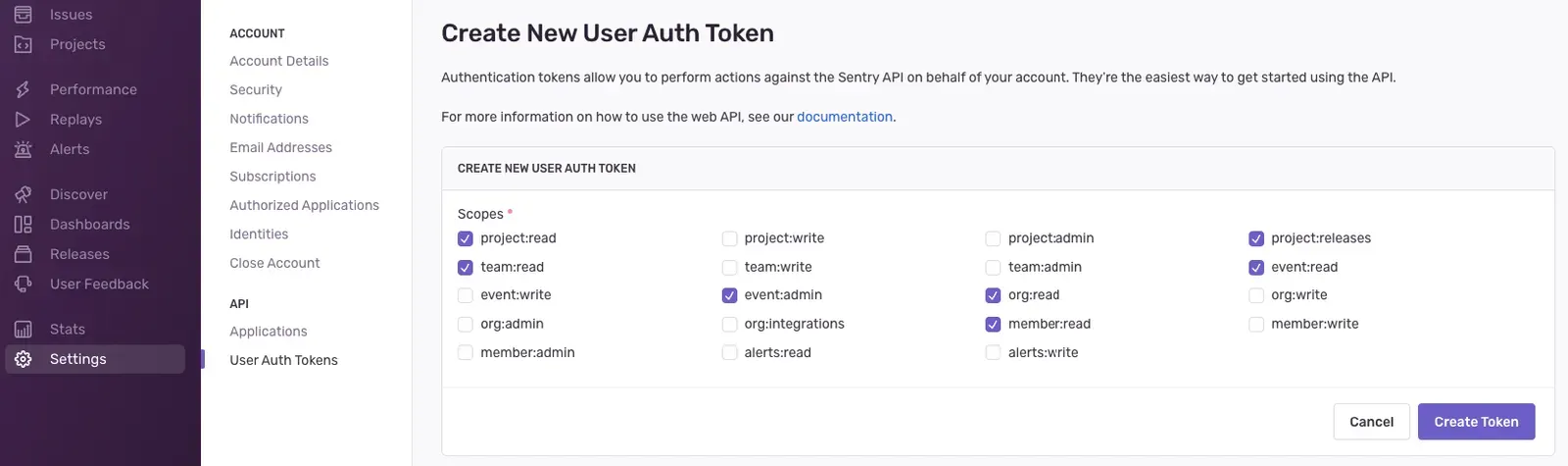
Task: Select User Auth Tokens in API menu
Action: coord(283,360)
